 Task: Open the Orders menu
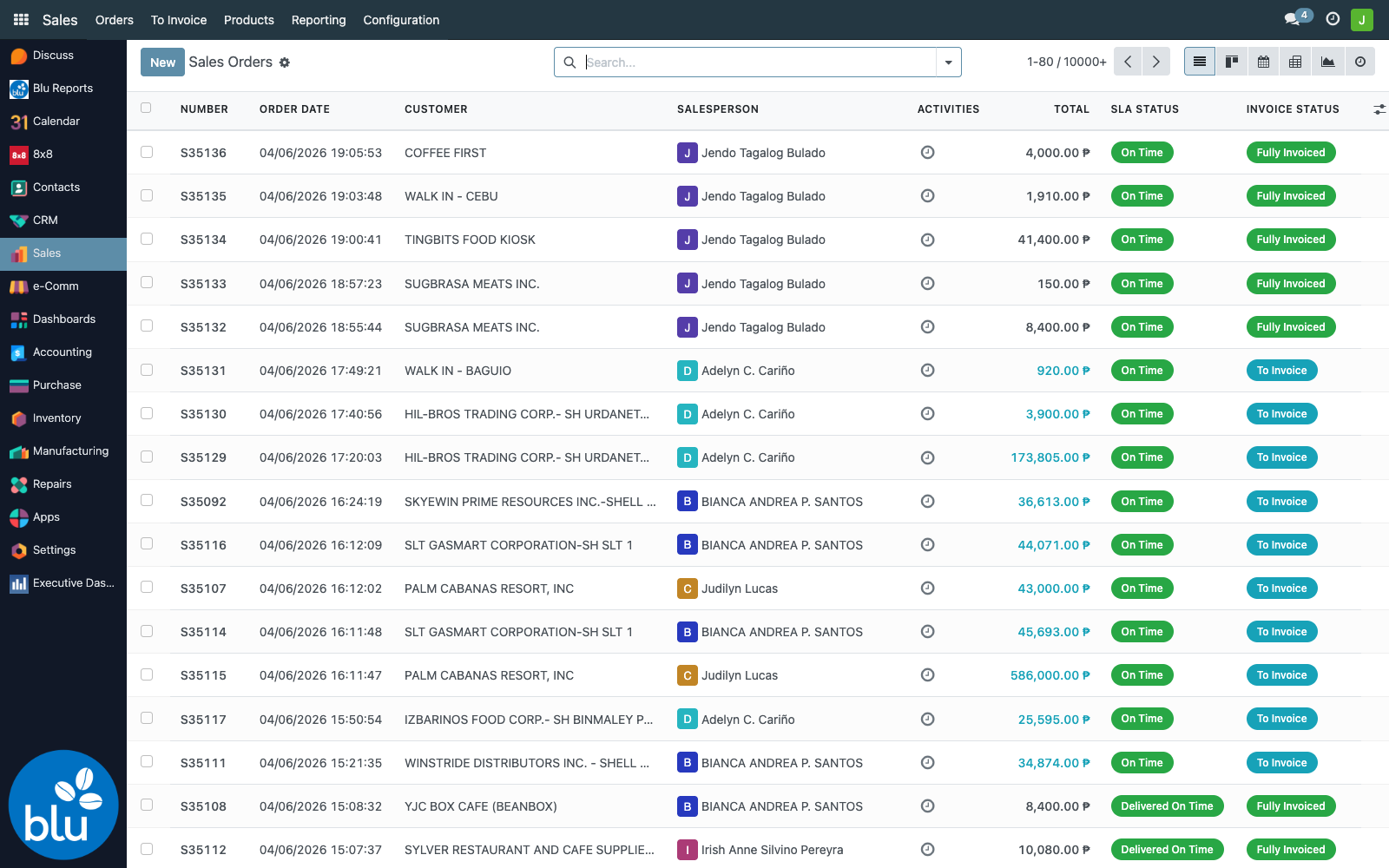pyautogui.click(x=115, y=20)
